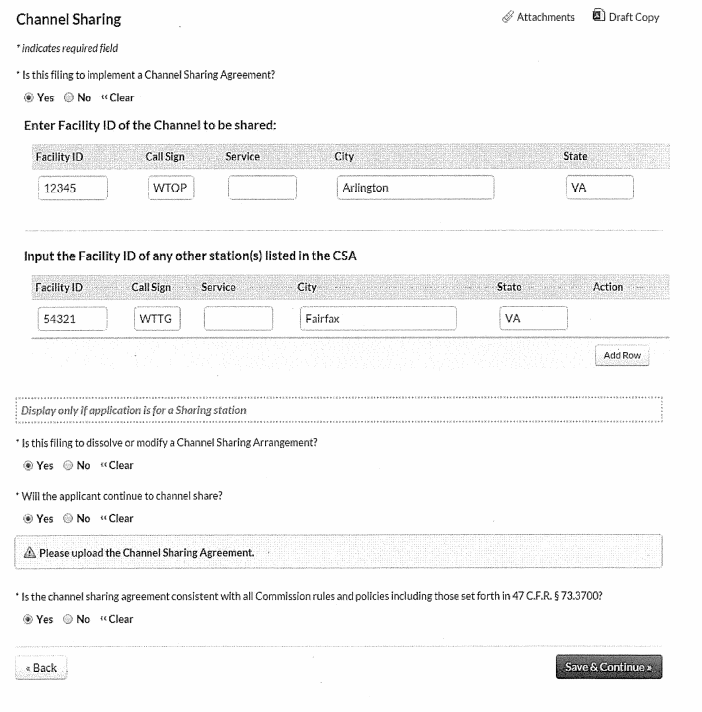Click the Attachments paperclip icon
The width and height of the screenshot is (702, 712).
(x=508, y=17)
